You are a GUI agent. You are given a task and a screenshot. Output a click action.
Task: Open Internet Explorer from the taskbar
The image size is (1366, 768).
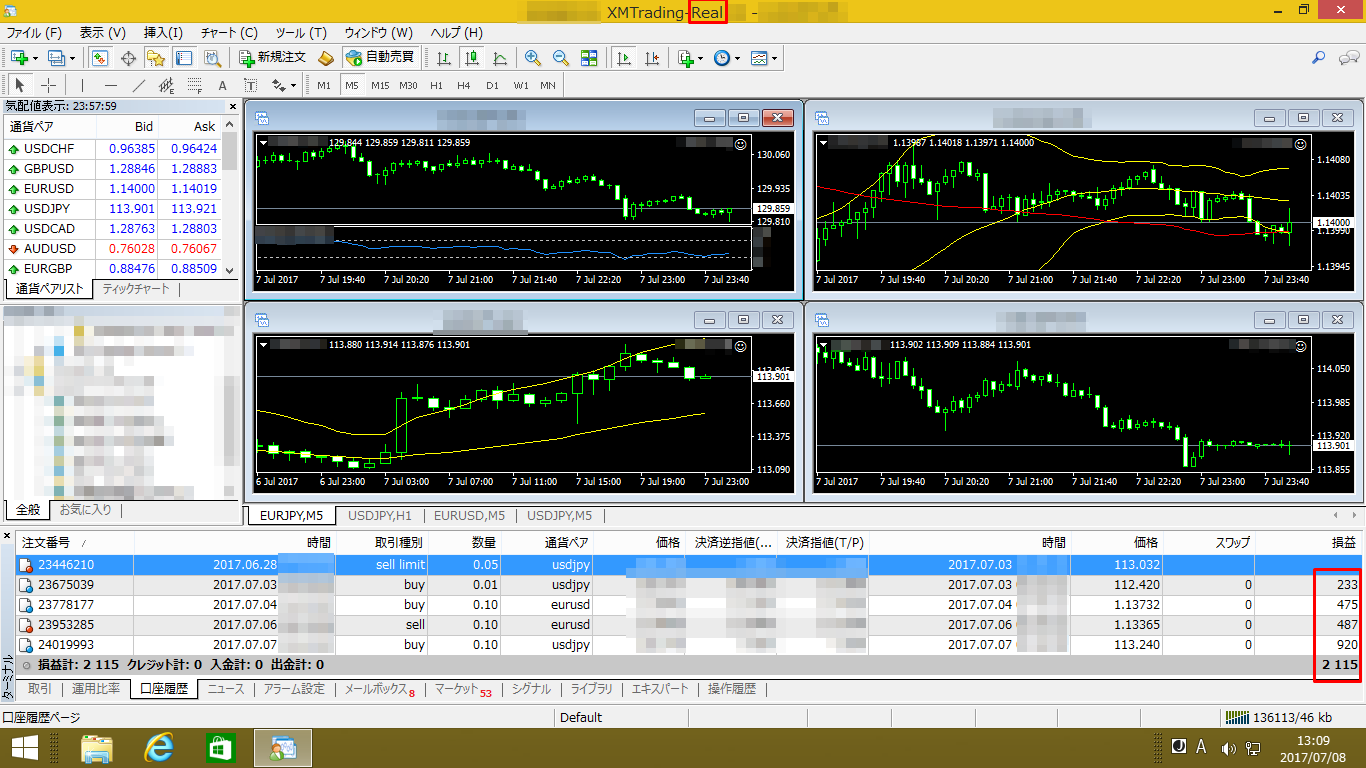pos(159,747)
